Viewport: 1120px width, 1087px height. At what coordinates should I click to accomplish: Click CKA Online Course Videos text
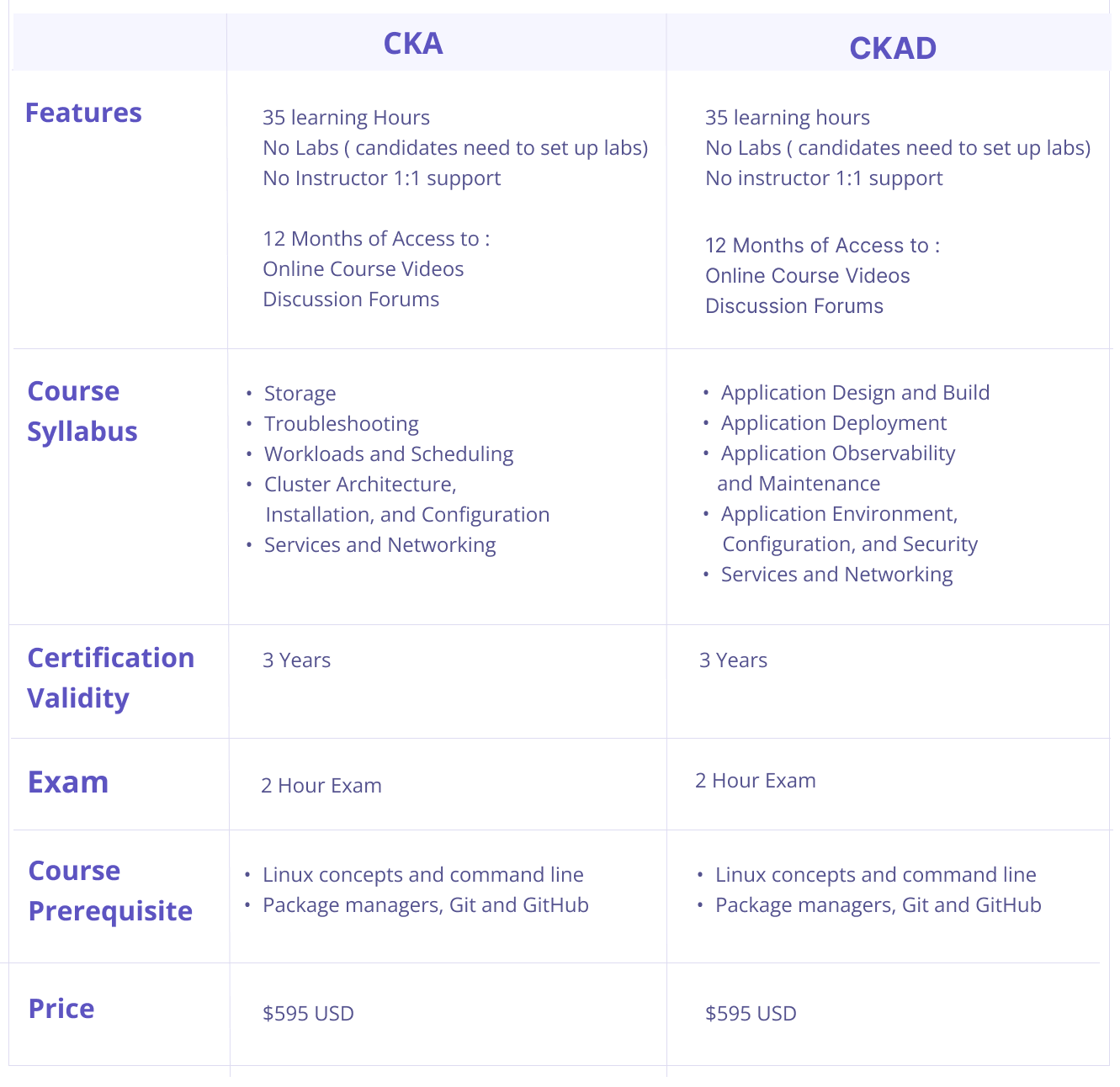(364, 269)
